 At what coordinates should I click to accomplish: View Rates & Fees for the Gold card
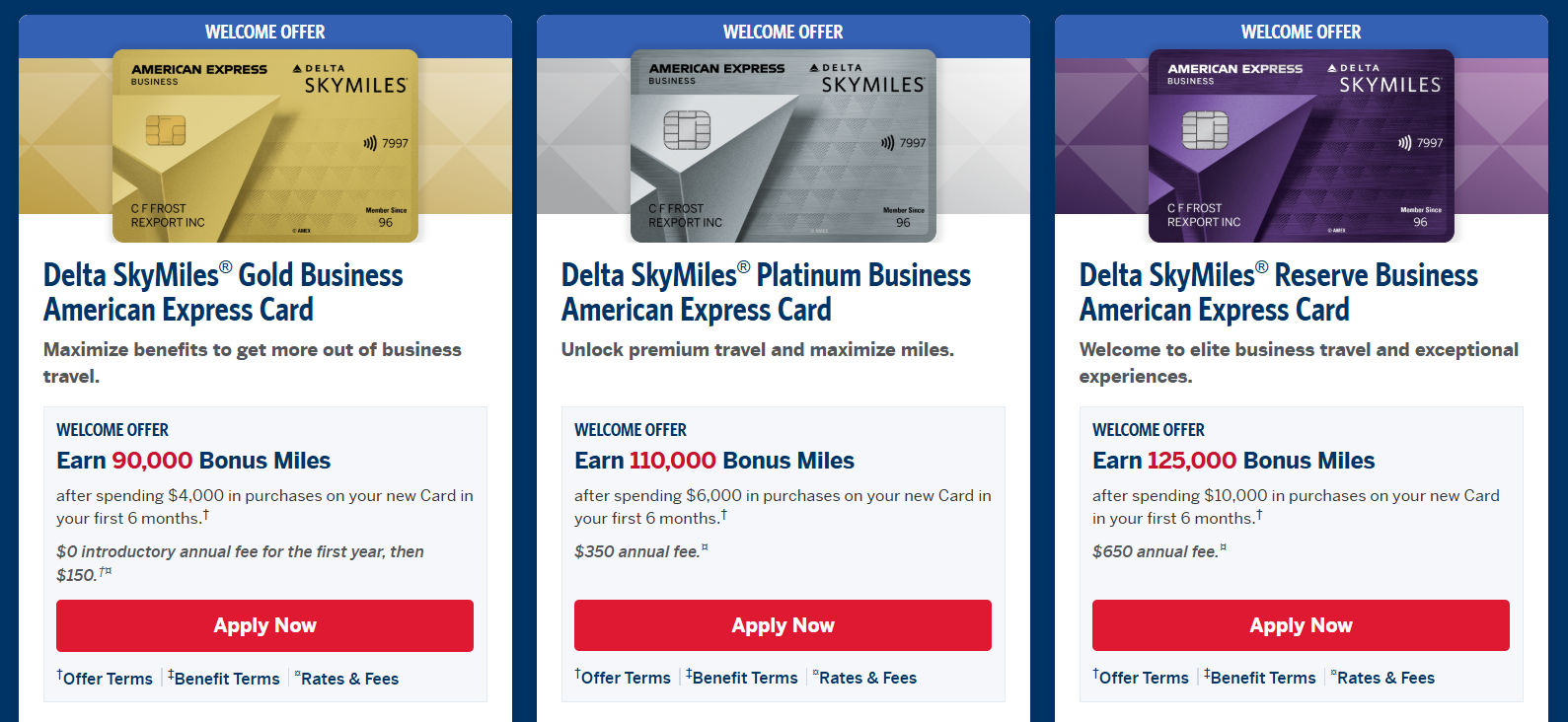(348, 679)
